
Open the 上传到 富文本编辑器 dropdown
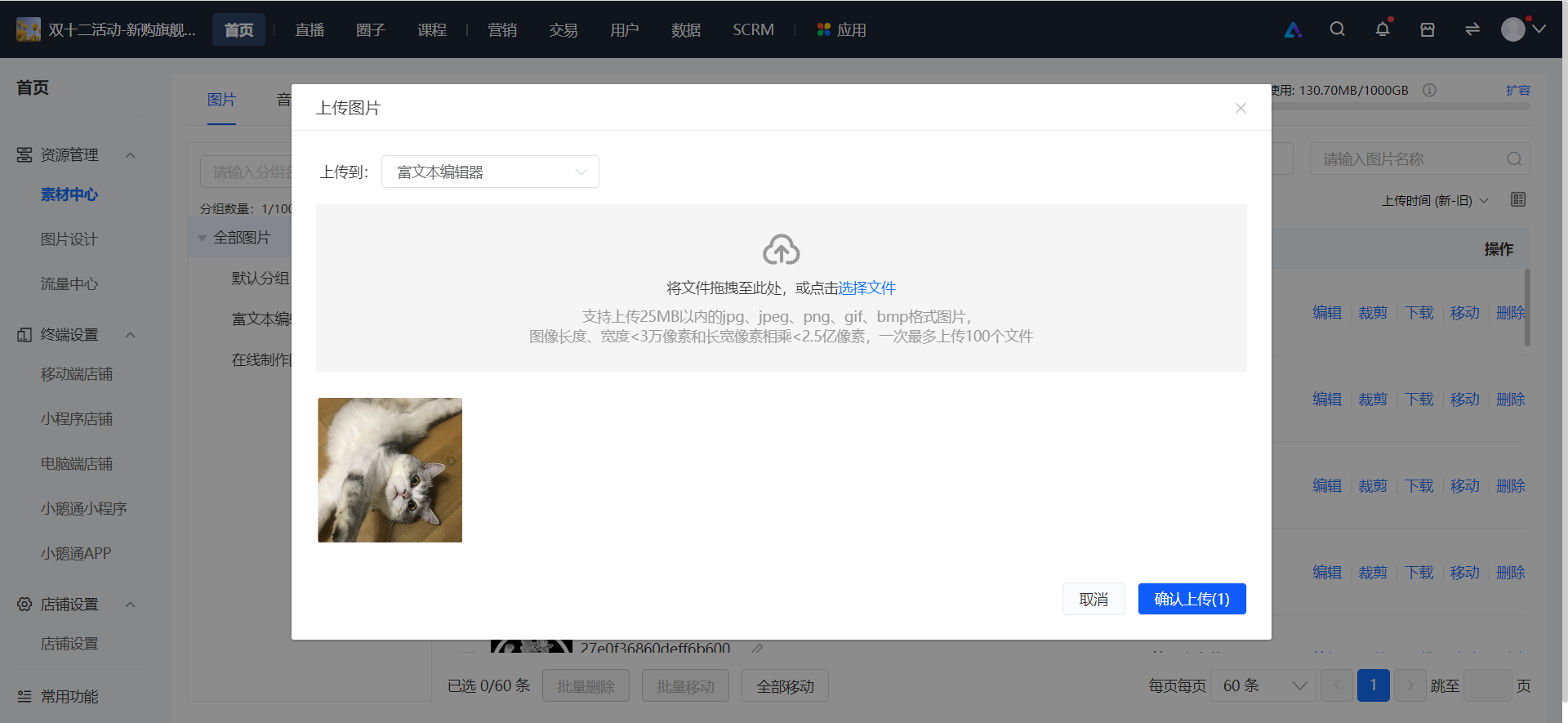pyautogui.click(x=490, y=172)
